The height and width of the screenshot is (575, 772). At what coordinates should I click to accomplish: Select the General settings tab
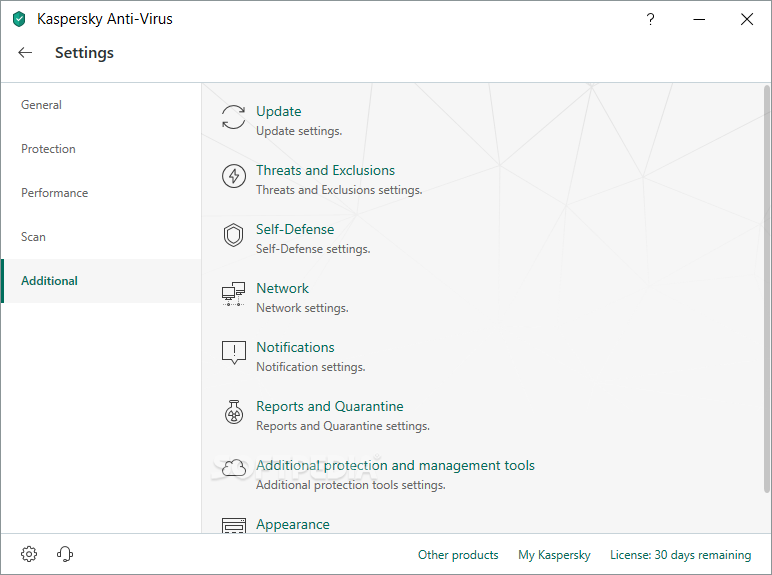coord(101,105)
